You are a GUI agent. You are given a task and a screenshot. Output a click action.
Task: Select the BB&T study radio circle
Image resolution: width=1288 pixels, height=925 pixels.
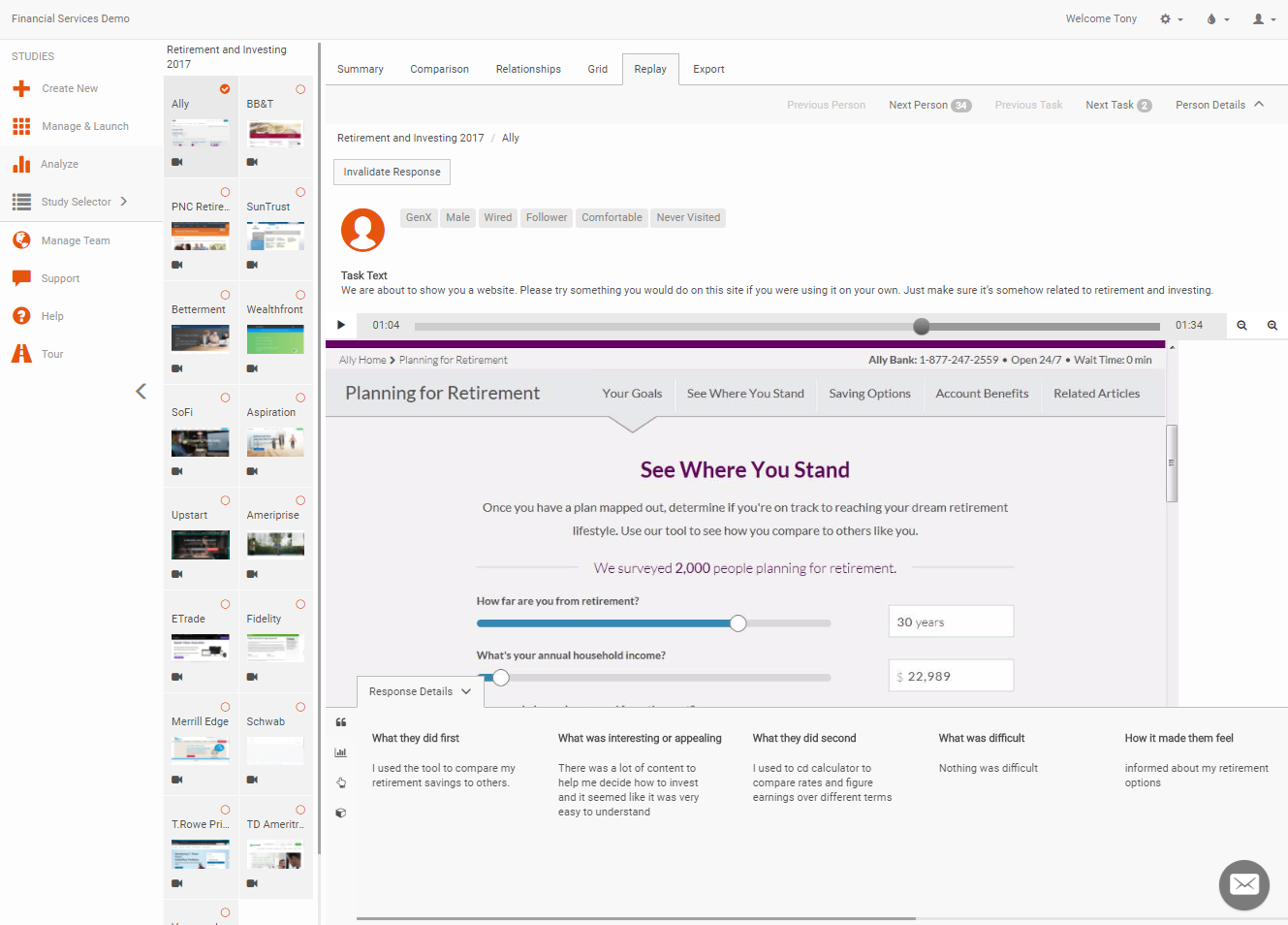(300, 89)
